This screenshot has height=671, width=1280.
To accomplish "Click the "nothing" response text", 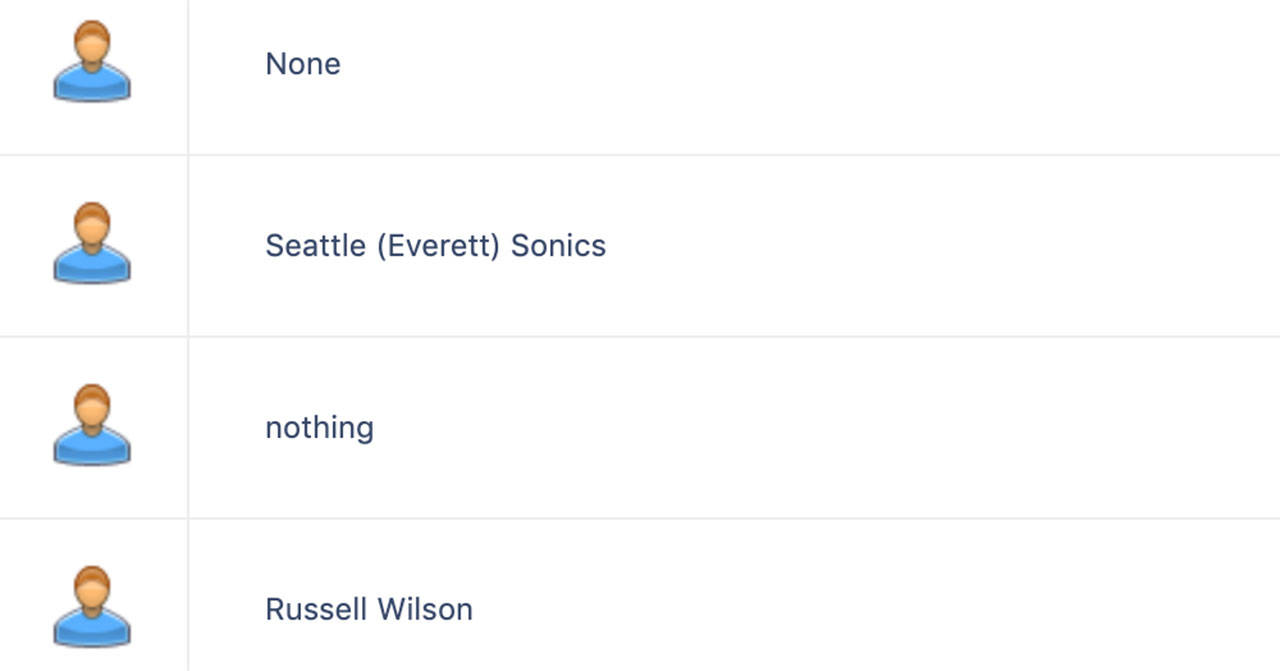I will (319, 427).
